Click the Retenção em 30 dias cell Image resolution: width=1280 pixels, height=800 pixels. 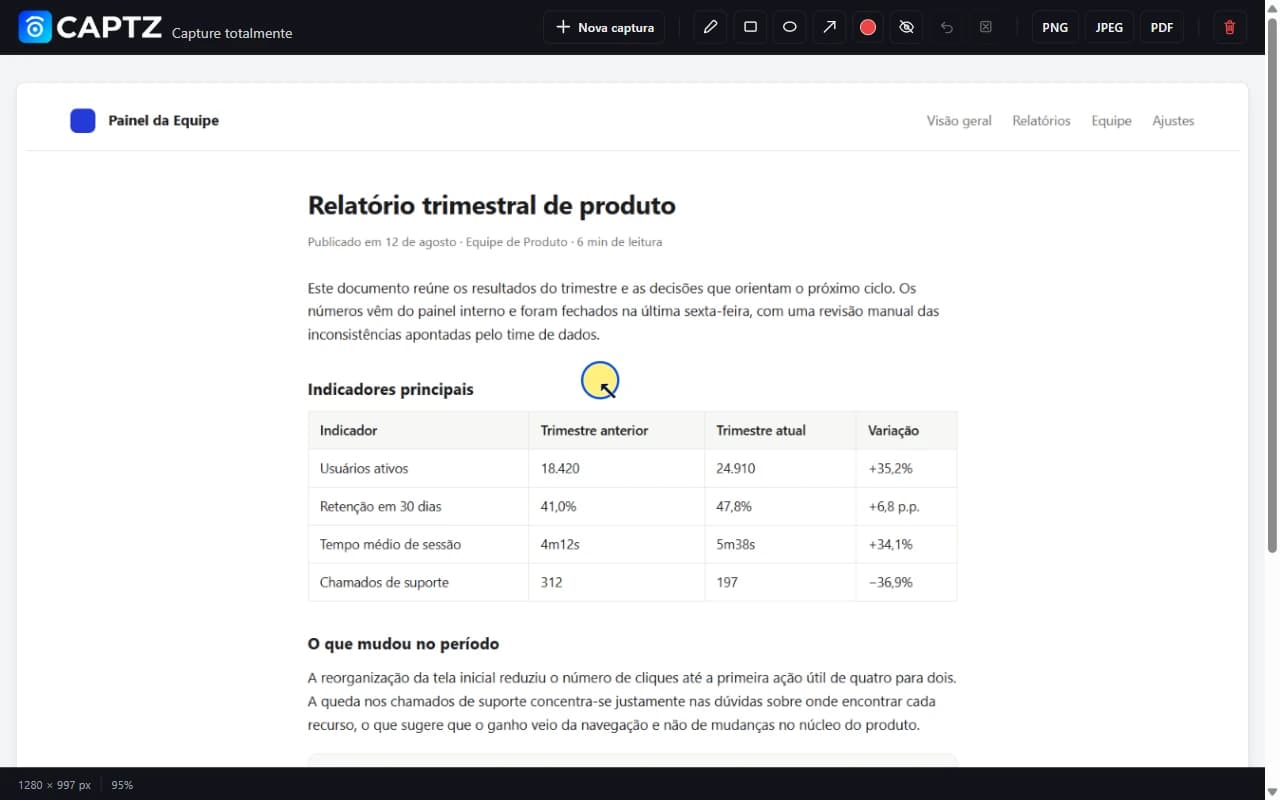(418, 506)
